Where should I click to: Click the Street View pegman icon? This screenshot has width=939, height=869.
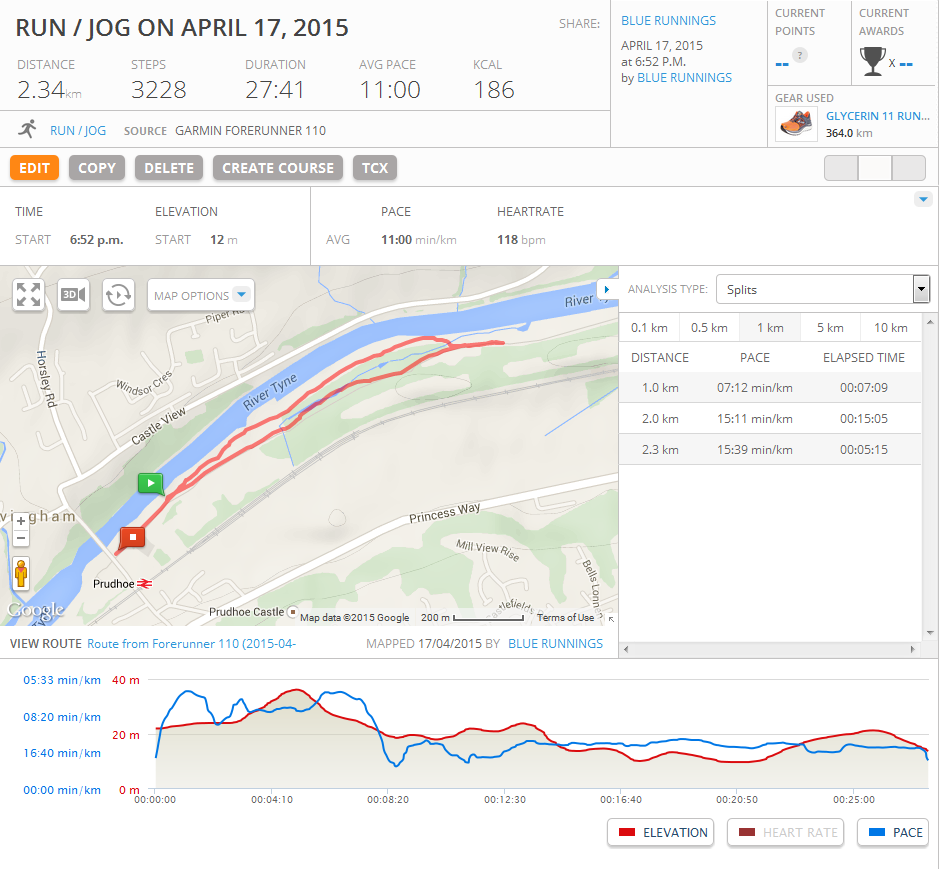coord(21,574)
